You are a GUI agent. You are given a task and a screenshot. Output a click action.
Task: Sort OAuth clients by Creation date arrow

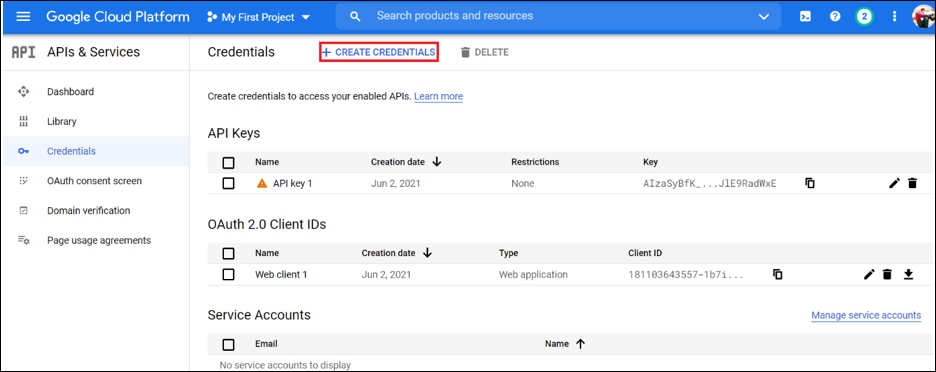[x=427, y=253]
